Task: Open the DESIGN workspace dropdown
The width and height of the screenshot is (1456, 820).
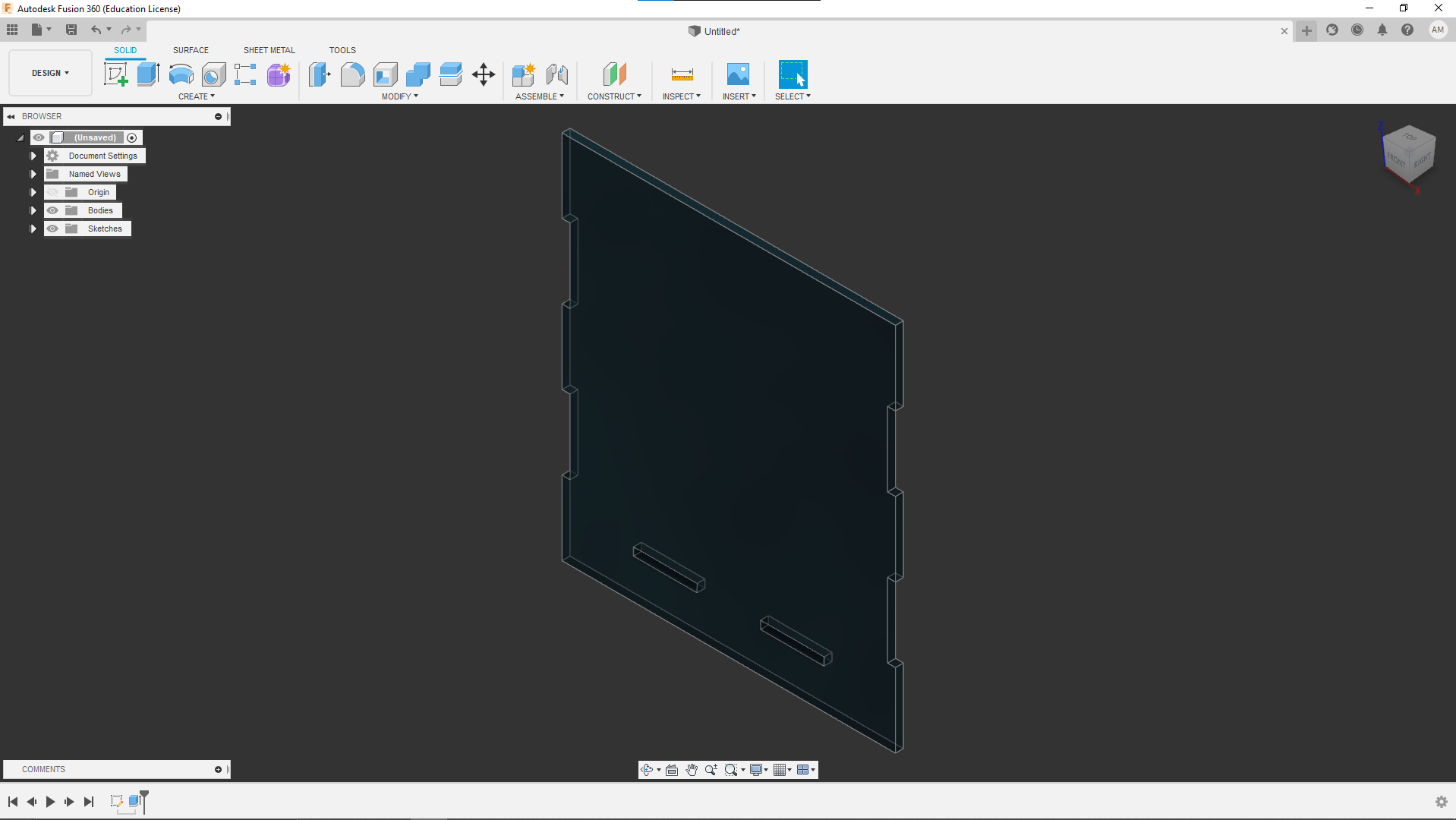Action: click(x=50, y=73)
